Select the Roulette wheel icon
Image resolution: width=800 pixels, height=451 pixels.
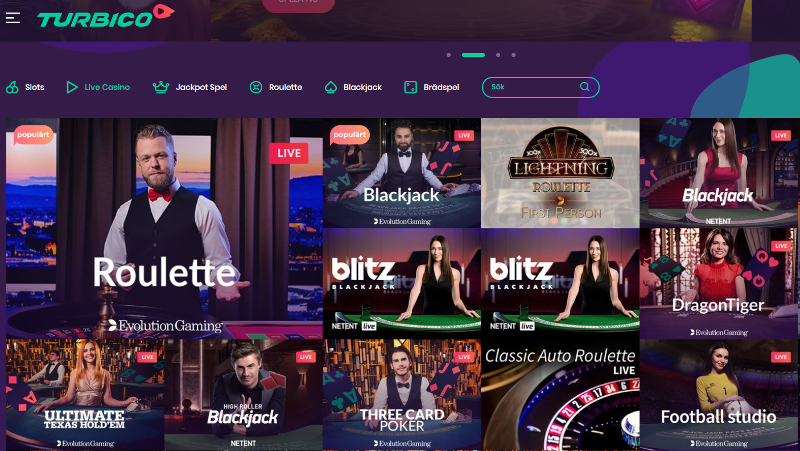point(256,87)
